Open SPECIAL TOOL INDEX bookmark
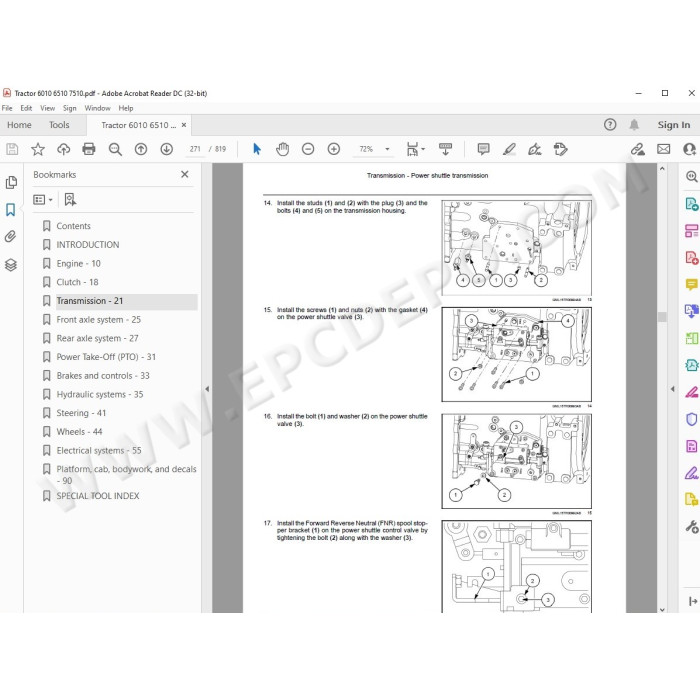This screenshot has height=700, width=700. pyautogui.click(x=98, y=496)
